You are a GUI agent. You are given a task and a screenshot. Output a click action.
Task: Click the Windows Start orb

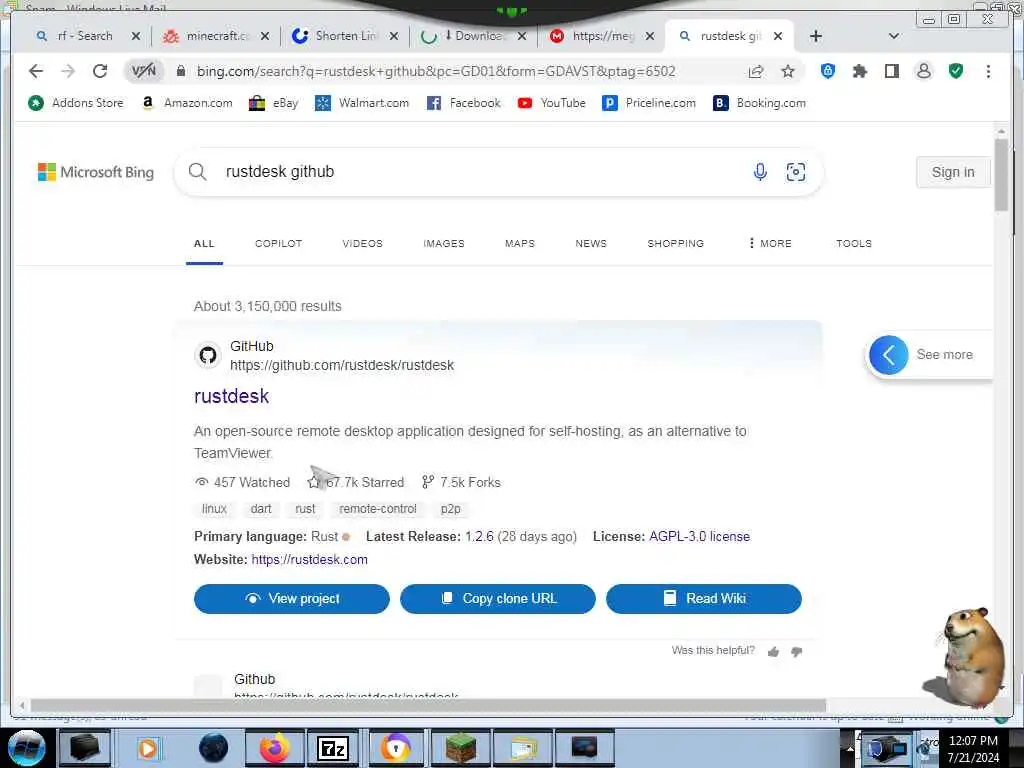tap(27, 748)
